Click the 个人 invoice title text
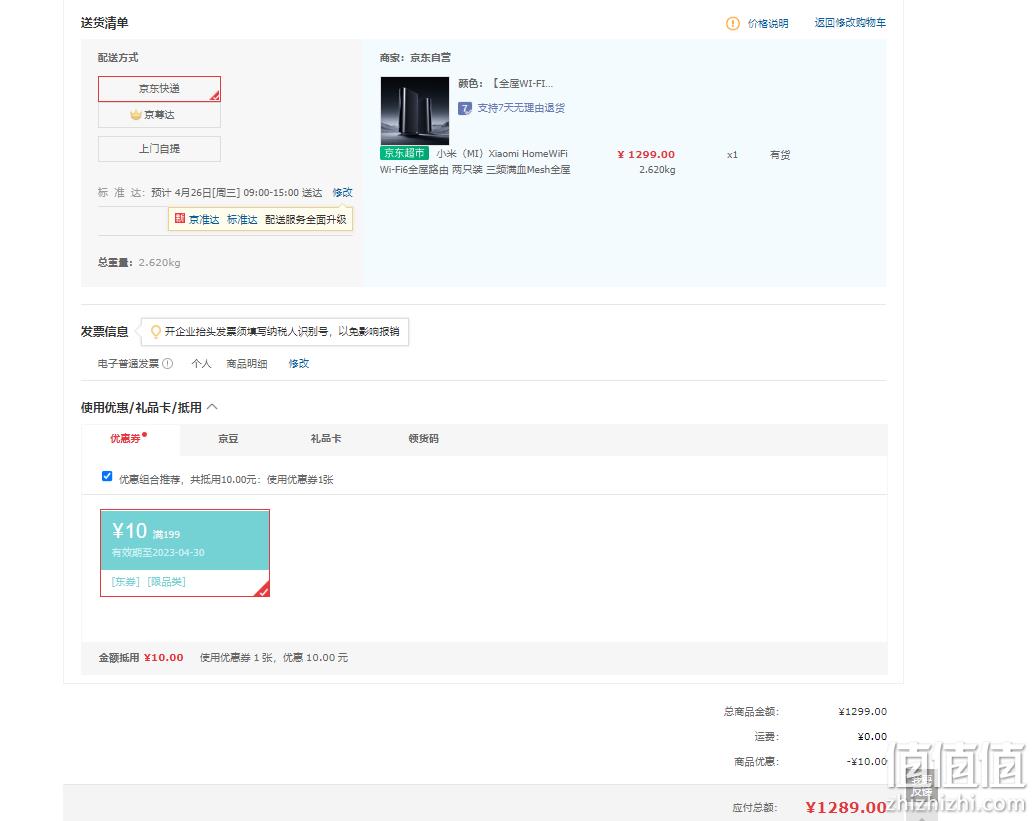The image size is (1035, 821). coord(201,363)
